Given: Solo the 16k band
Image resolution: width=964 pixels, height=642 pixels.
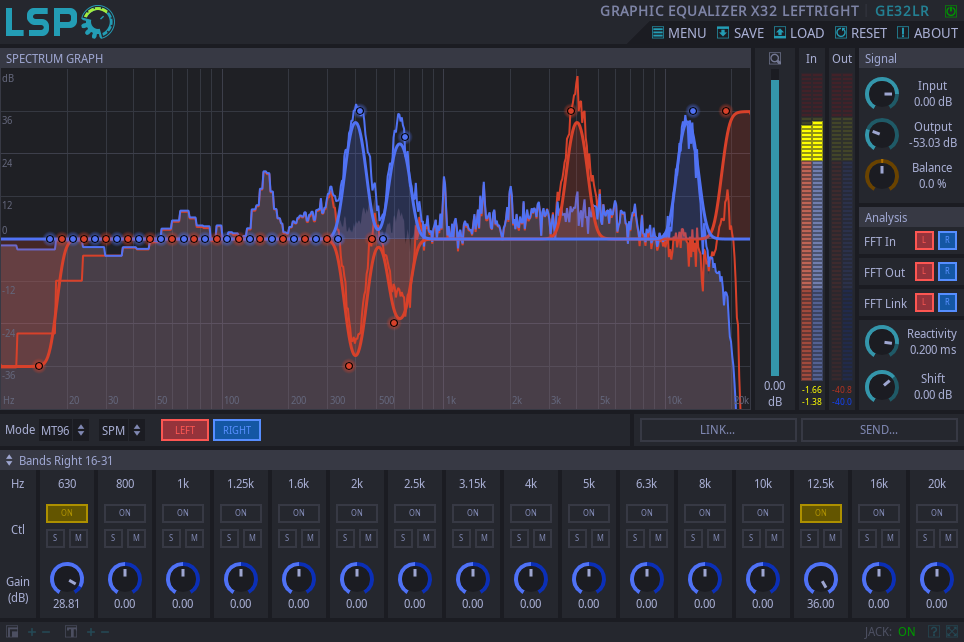Looking at the screenshot, I should pyautogui.click(x=867, y=538).
